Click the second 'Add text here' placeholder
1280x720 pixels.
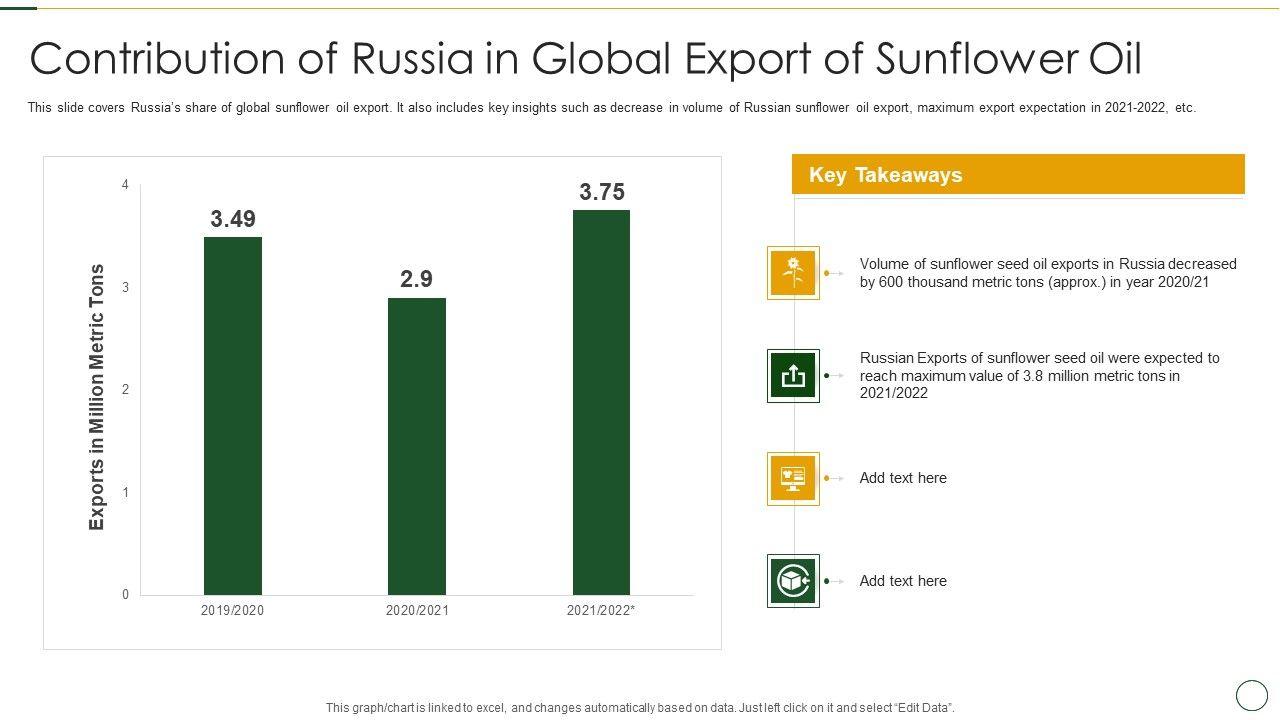pos(903,581)
